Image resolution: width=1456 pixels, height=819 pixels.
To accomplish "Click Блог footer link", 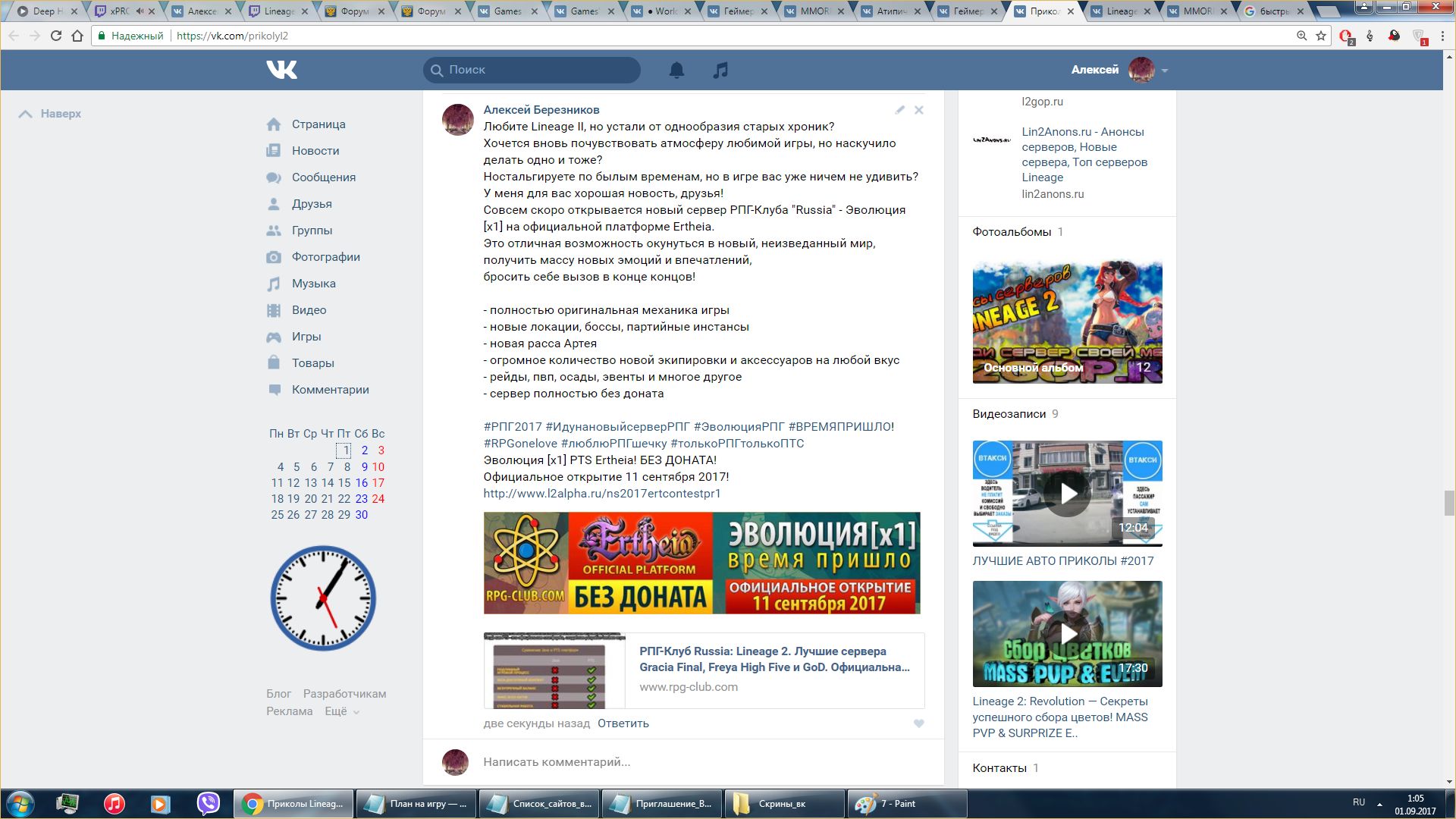I will coord(278,694).
